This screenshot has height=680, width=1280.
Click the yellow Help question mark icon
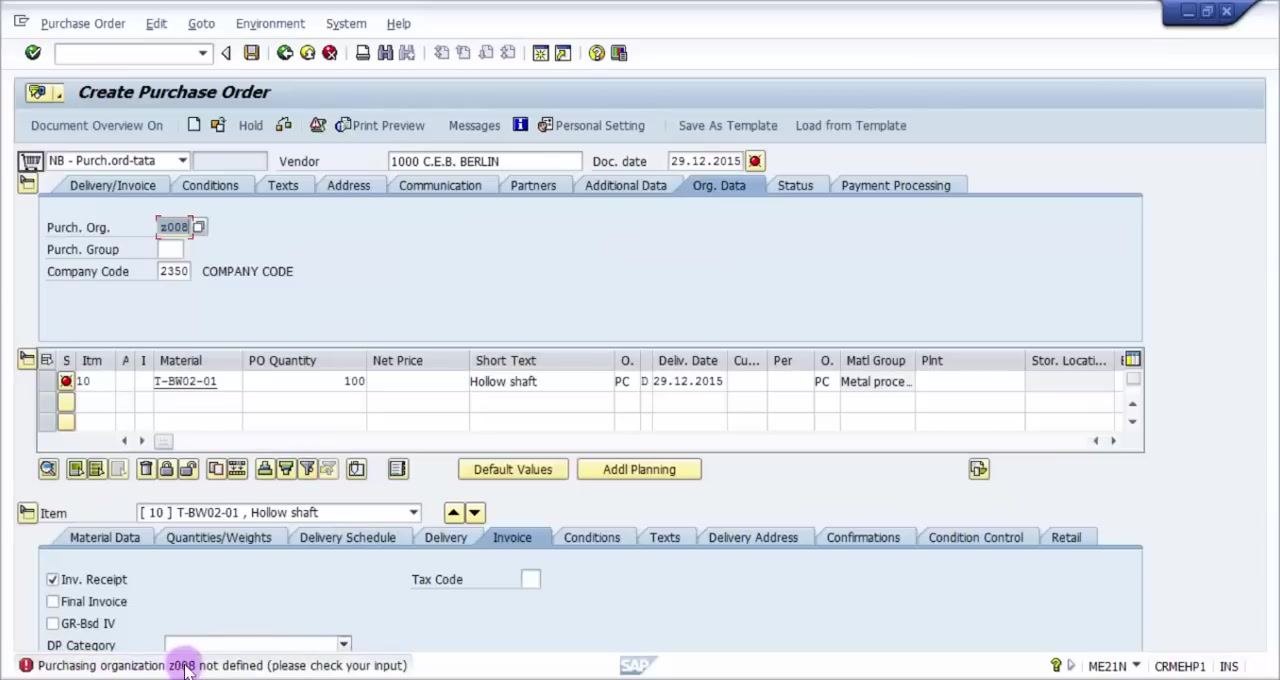597,53
